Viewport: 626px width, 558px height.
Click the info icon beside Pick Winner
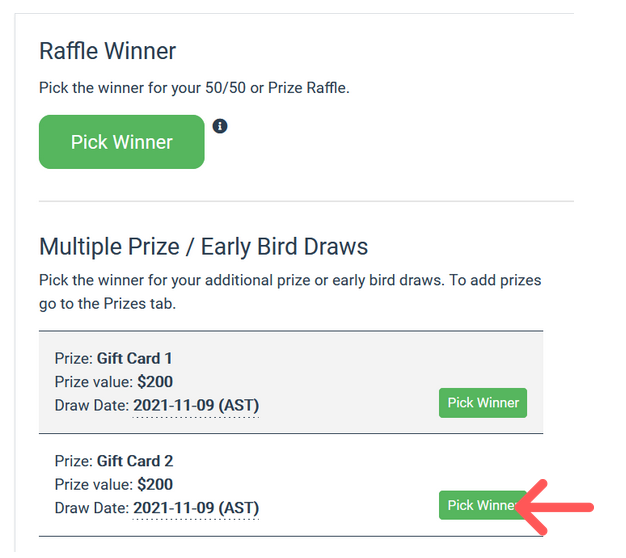220,126
